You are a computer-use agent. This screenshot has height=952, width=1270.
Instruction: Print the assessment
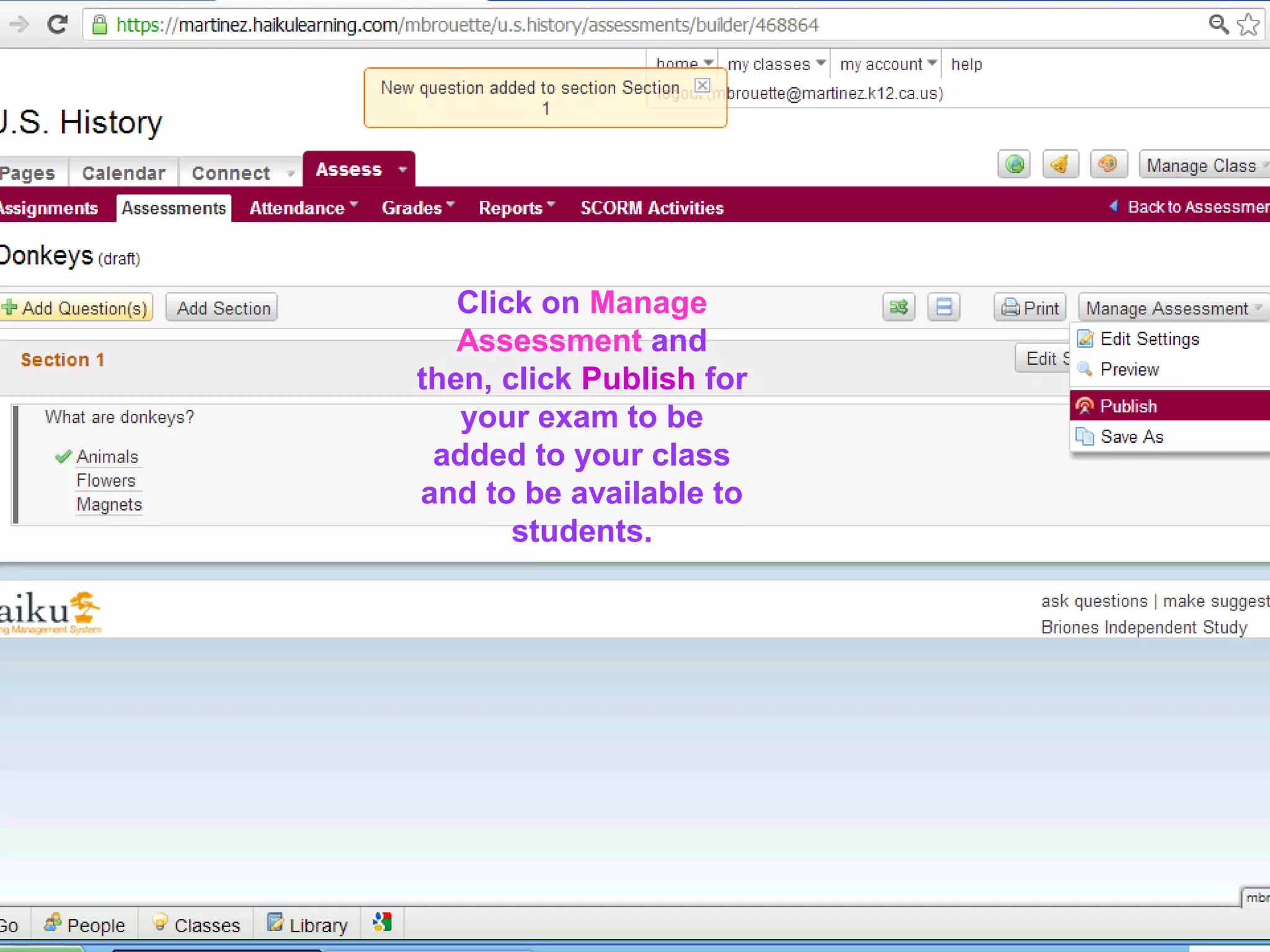pos(1030,307)
